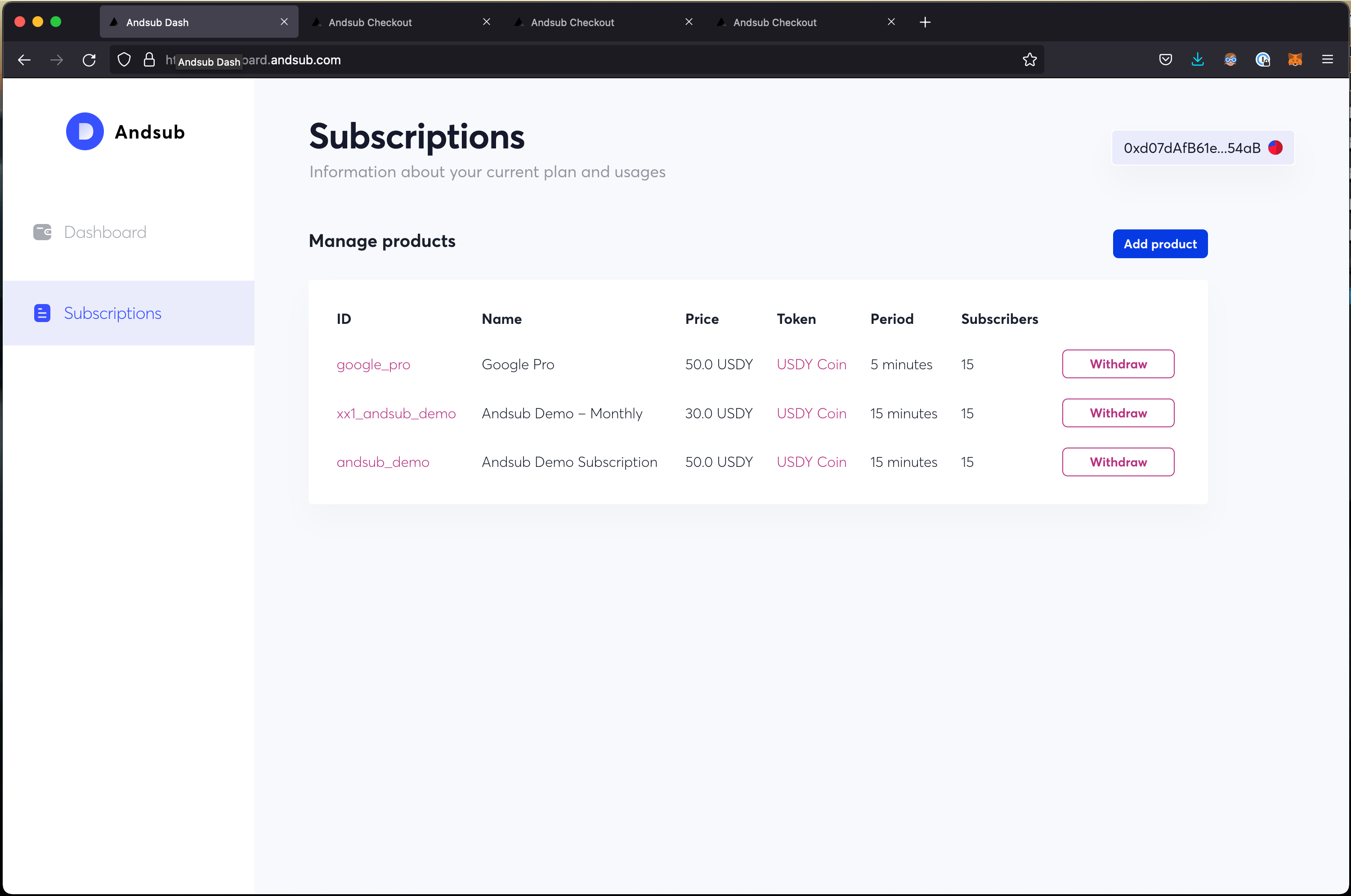Viewport: 1351px width, 896px height.
Task: Open the Firefox hamburger menu
Action: (1328, 60)
